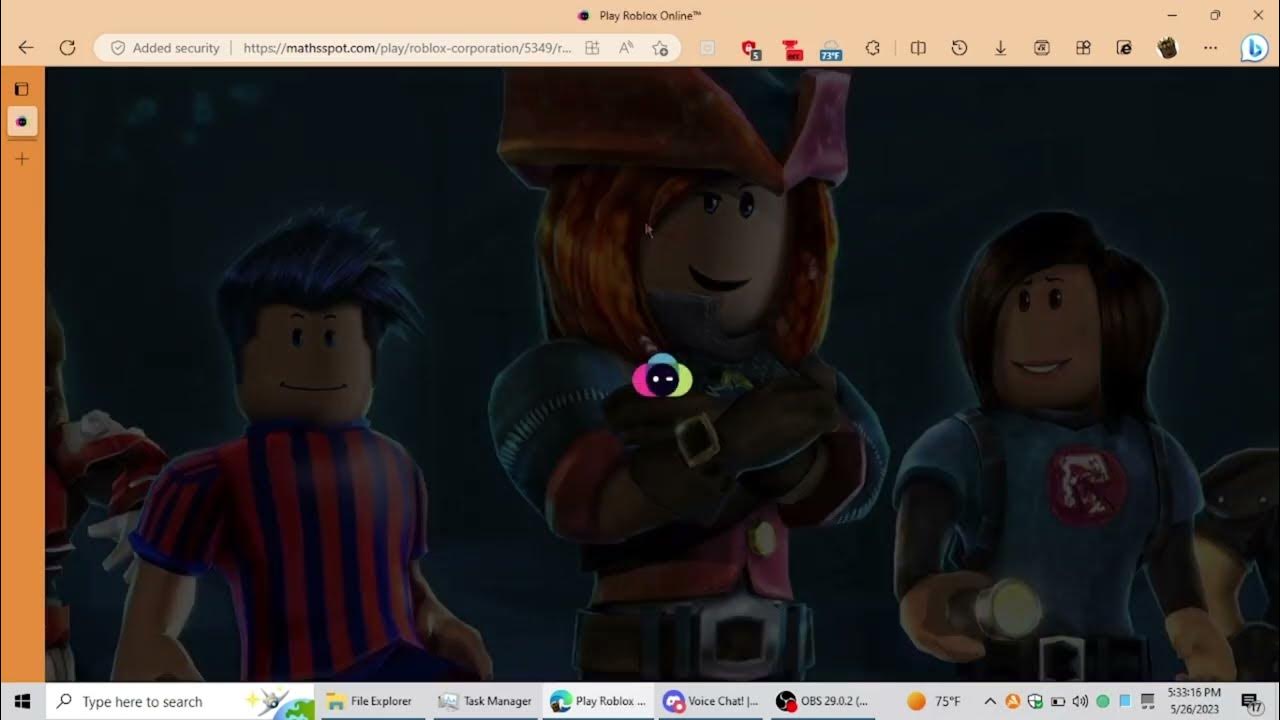Open the Windows Security tray icon
The image size is (1280, 720).
pyautogui.click(x=1035, y=701)
